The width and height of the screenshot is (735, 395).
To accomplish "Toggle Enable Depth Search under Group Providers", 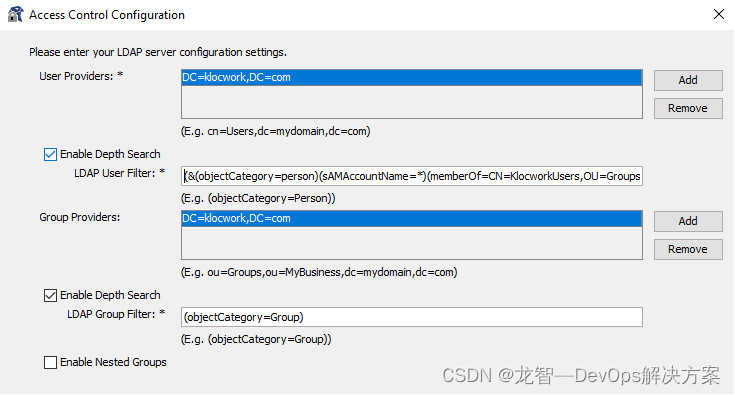I will tap(50, 295).
